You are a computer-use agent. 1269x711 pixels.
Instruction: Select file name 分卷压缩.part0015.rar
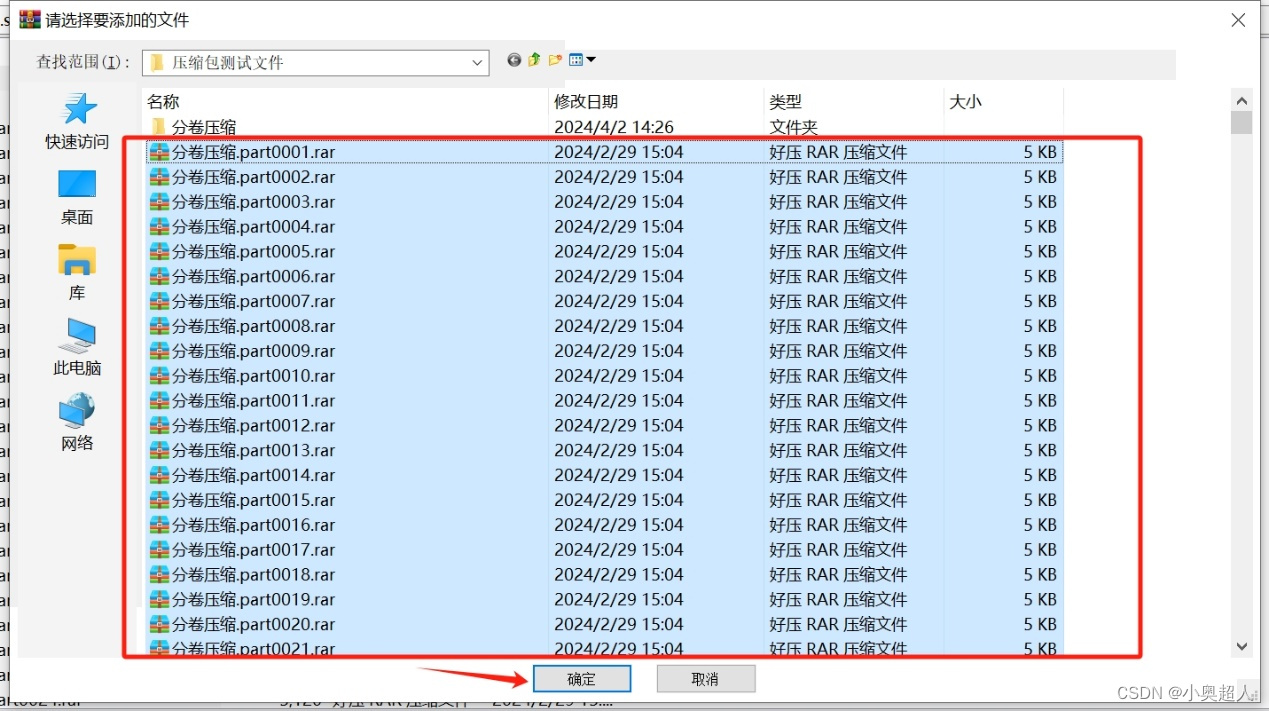tap(254, 500)
